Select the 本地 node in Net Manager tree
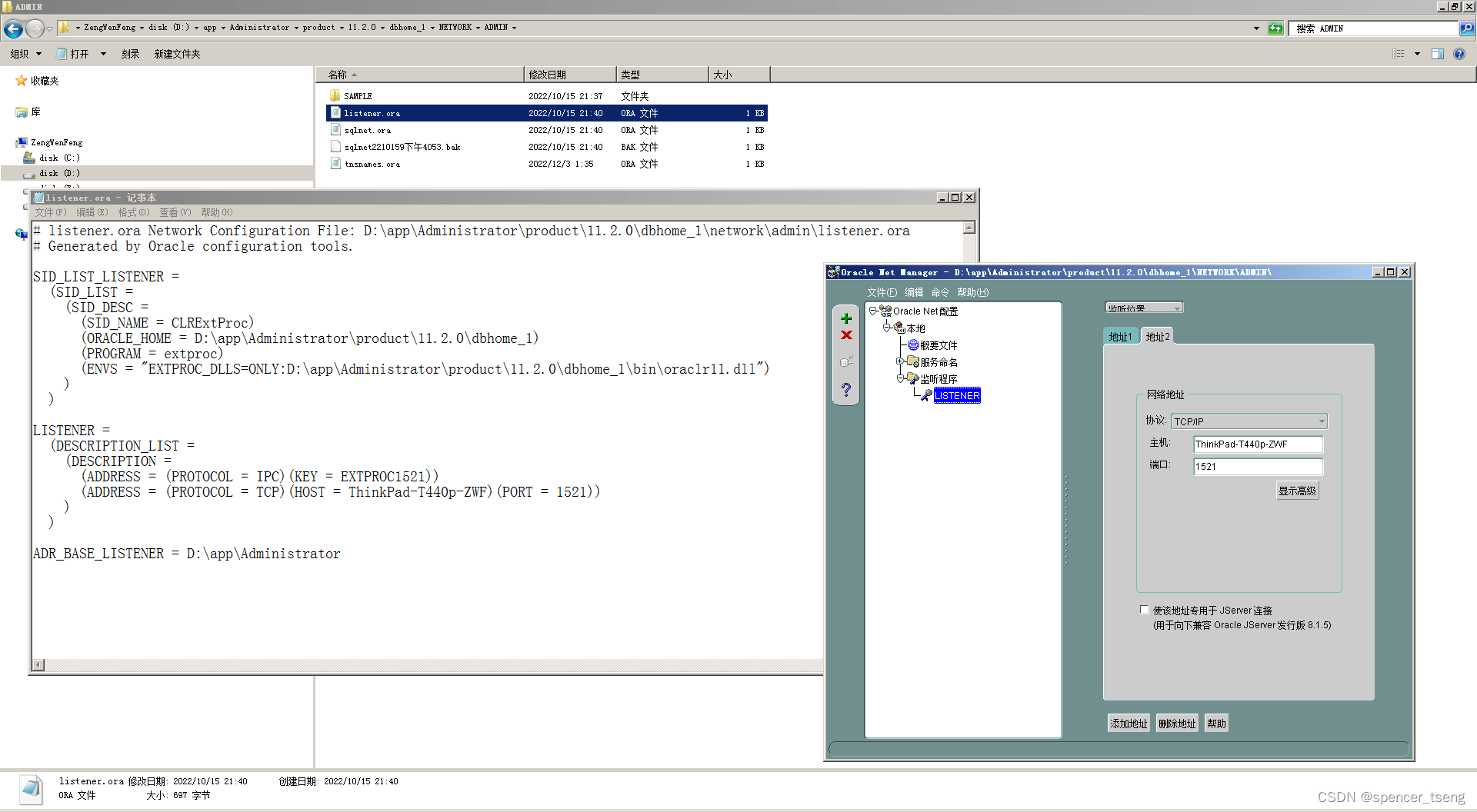The image size is (1477, 812). 915,328
